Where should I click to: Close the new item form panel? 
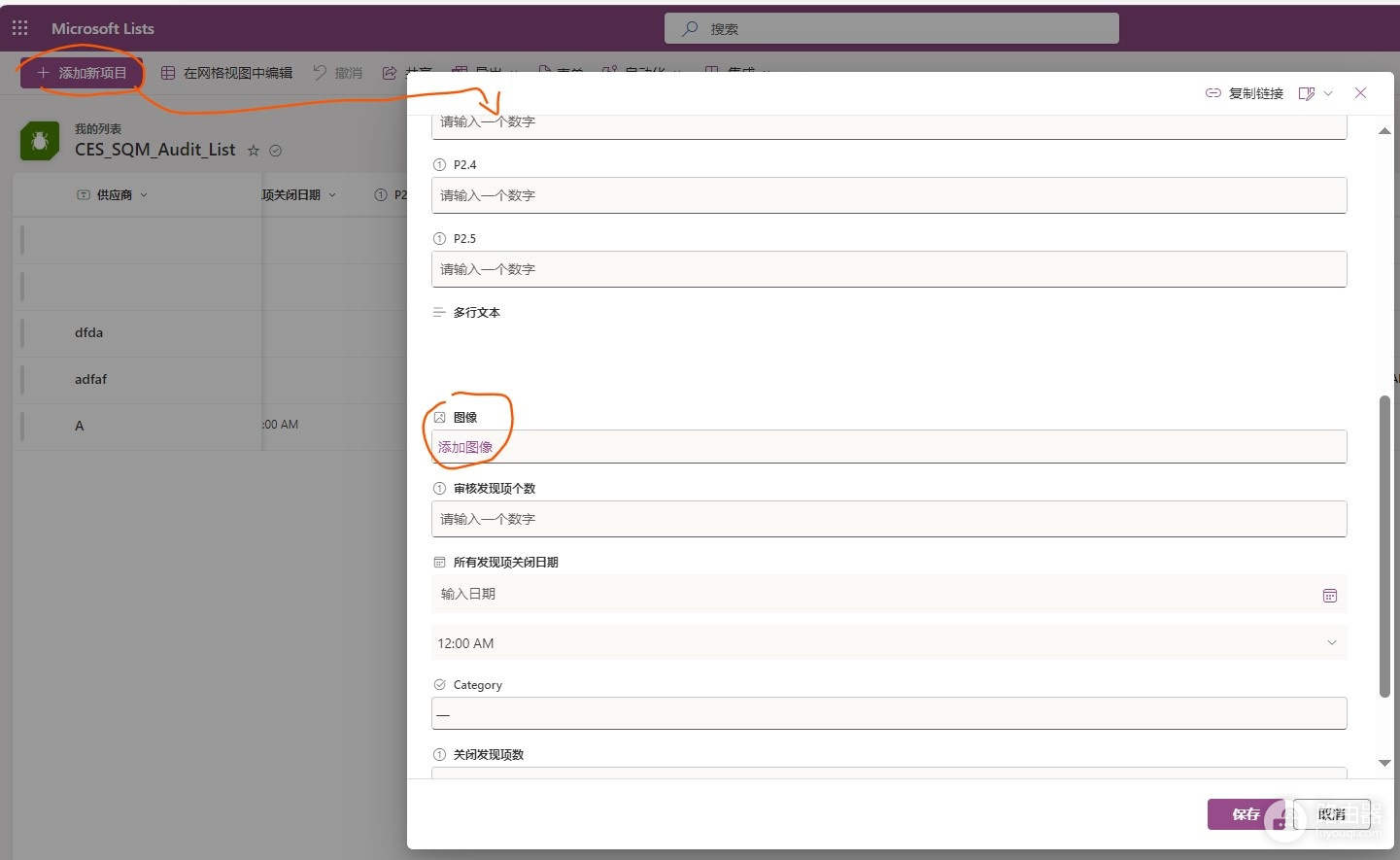pyautogui.click(x=1360, y=93)
